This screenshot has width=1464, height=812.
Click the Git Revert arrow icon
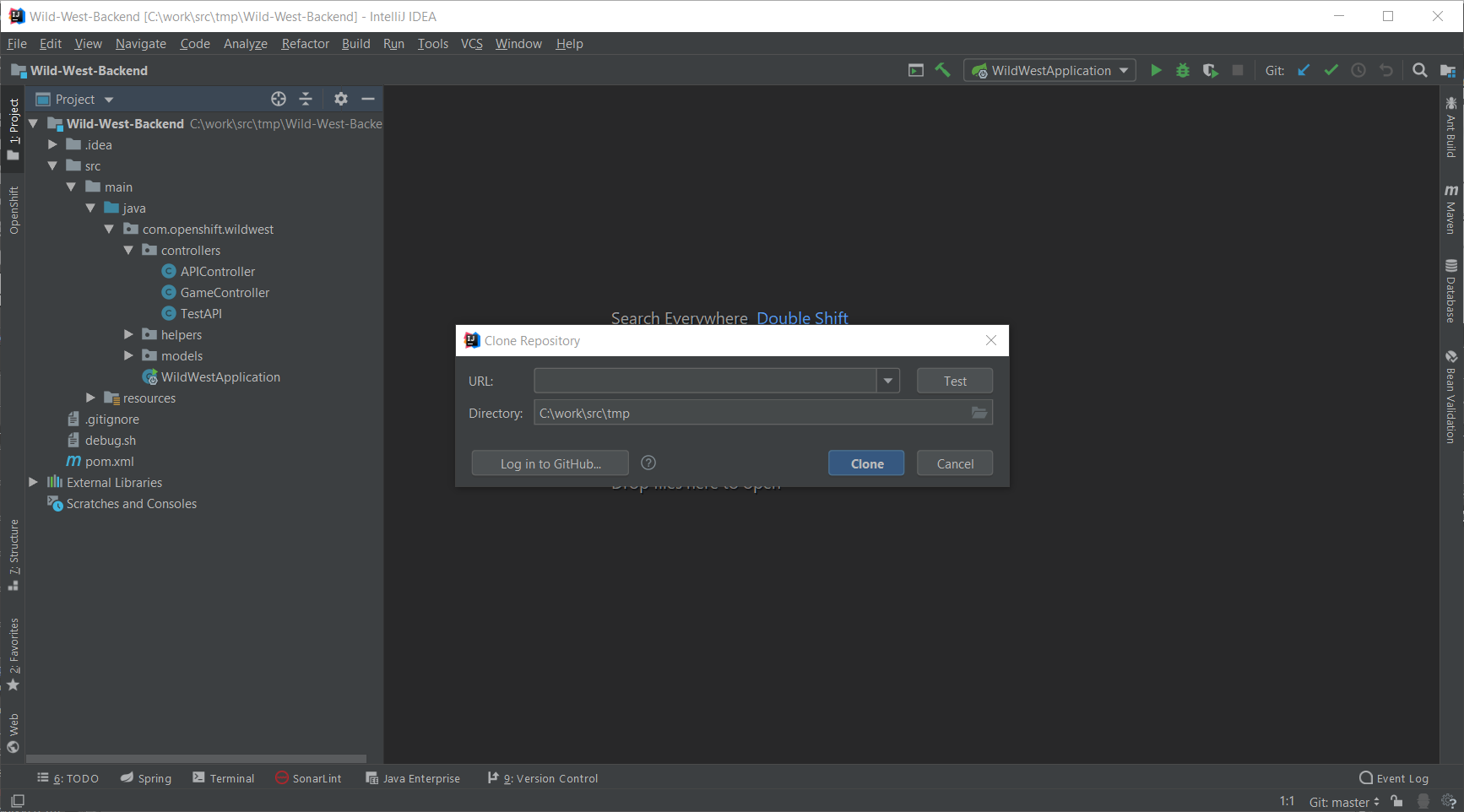pos(1385,70)
